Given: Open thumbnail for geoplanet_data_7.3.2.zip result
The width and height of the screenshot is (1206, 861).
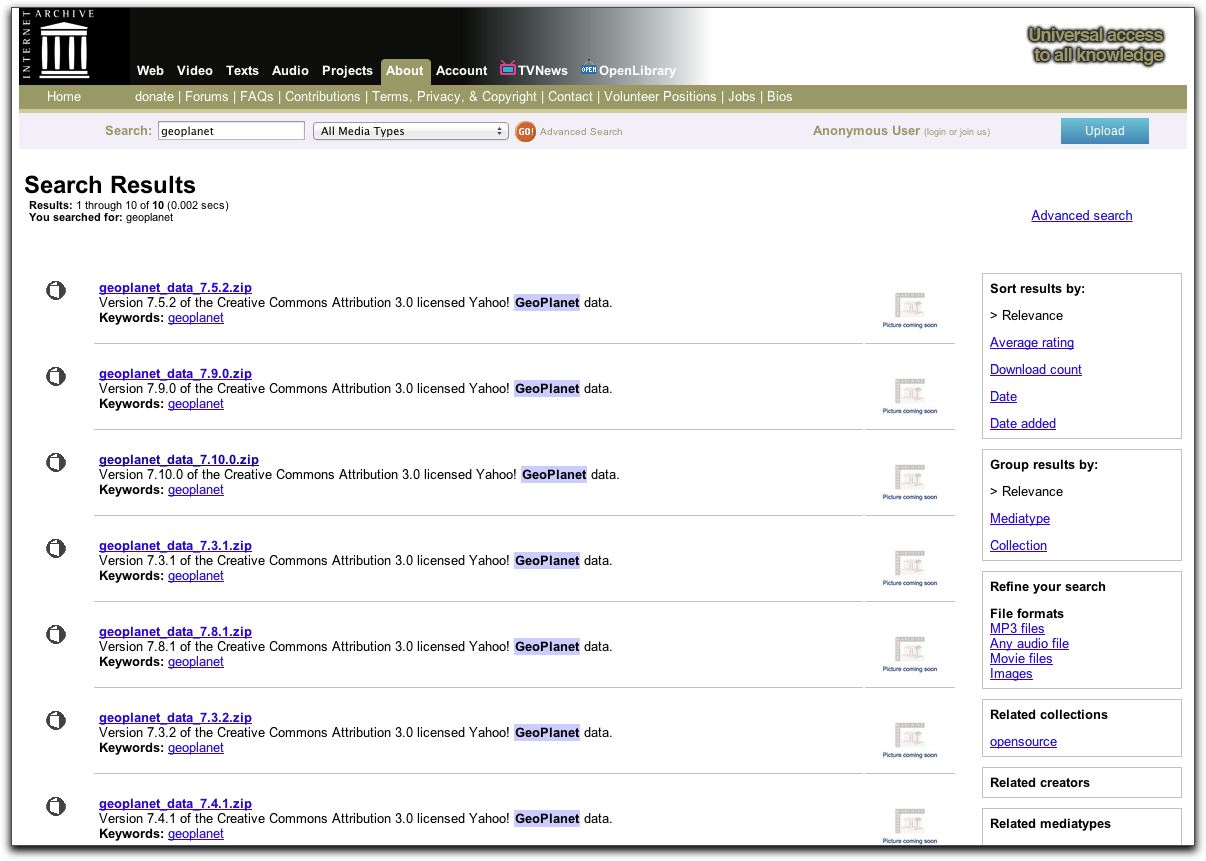Looking at the screenshot, I should pyautogui.click(x=910, y=740).
